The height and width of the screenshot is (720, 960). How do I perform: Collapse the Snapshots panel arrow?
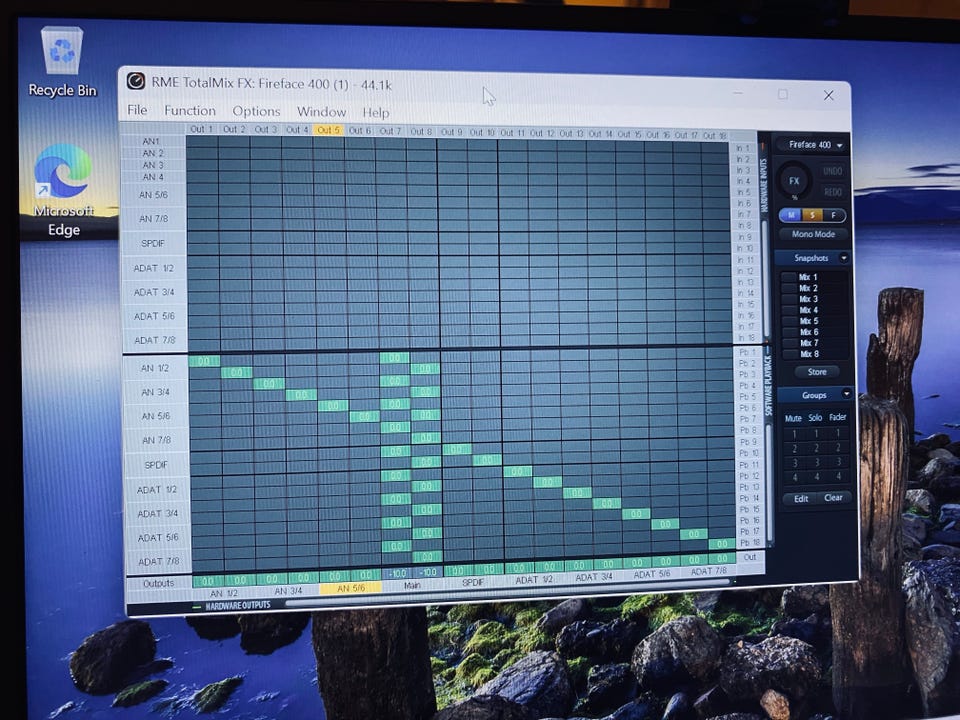(x=844, y=258)
